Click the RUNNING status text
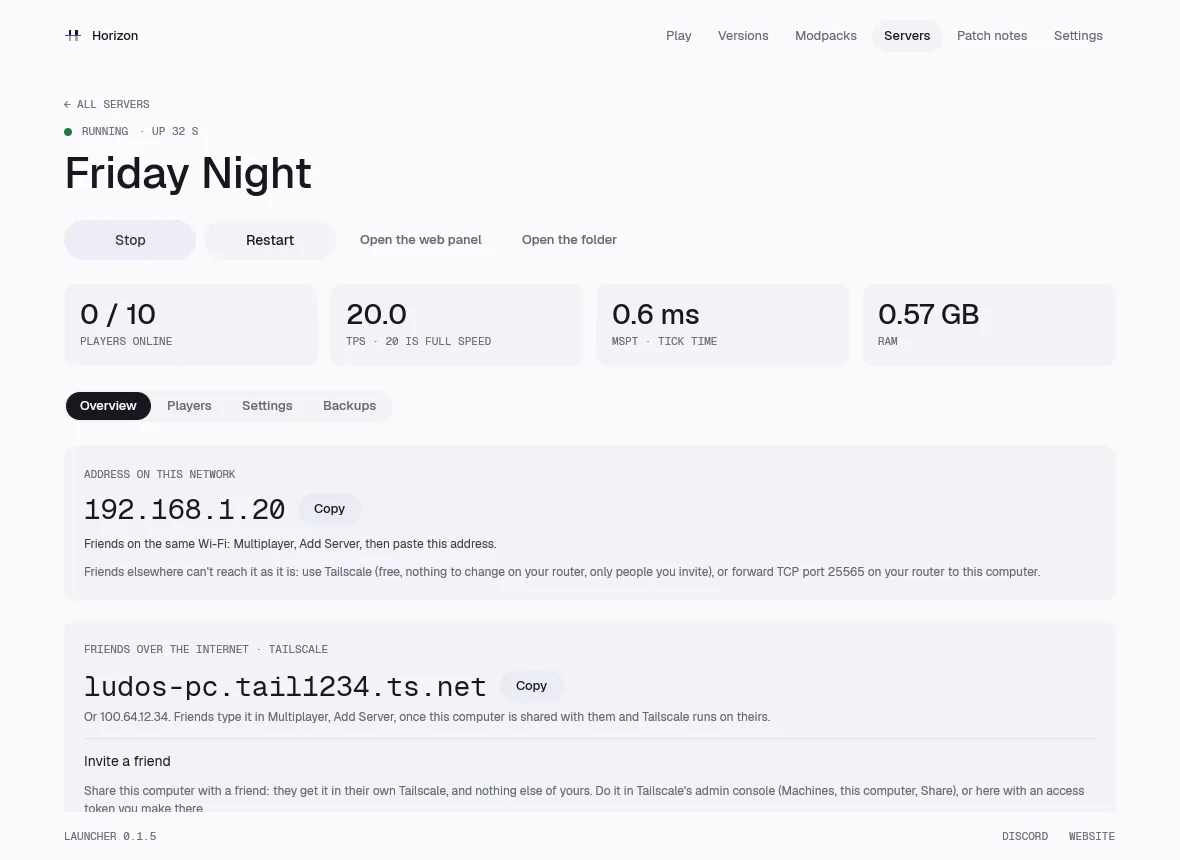Viewport: 1180px width, 860px height. [105, 132]
